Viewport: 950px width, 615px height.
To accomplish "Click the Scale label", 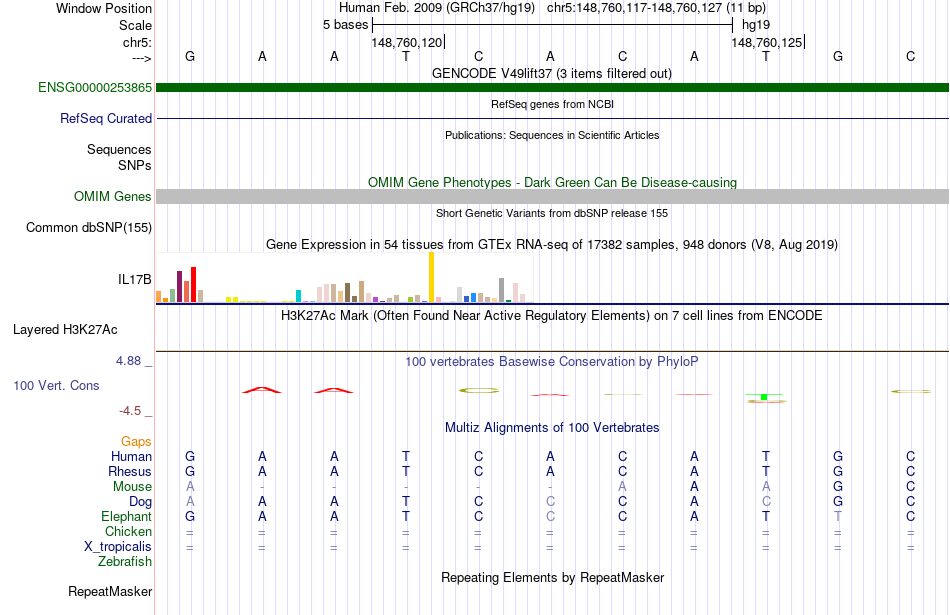I will (135, 25).
